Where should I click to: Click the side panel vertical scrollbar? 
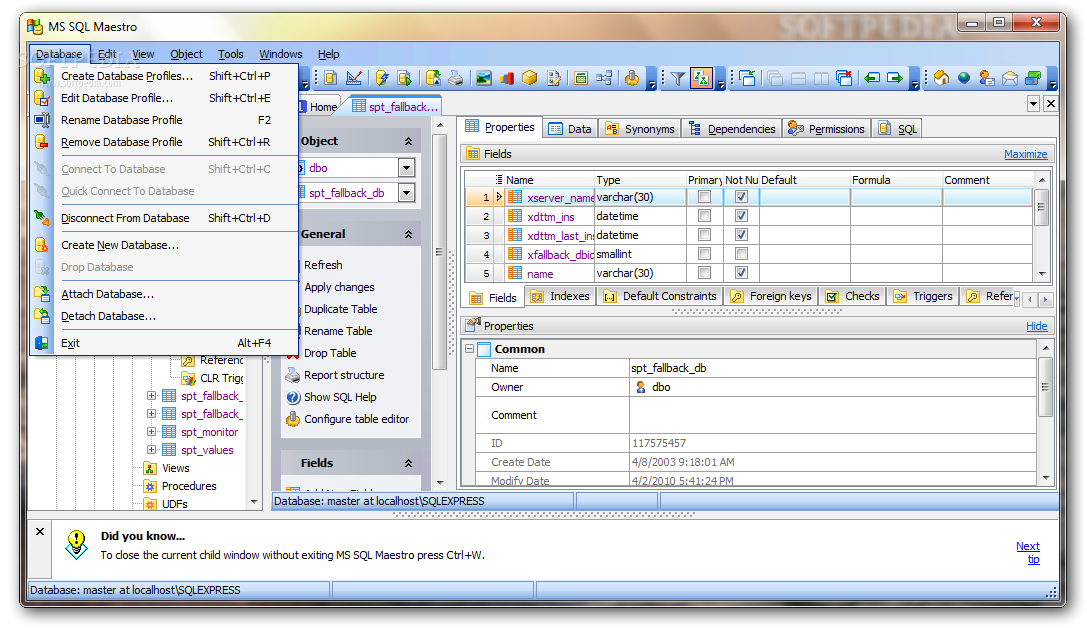[440, 302]
